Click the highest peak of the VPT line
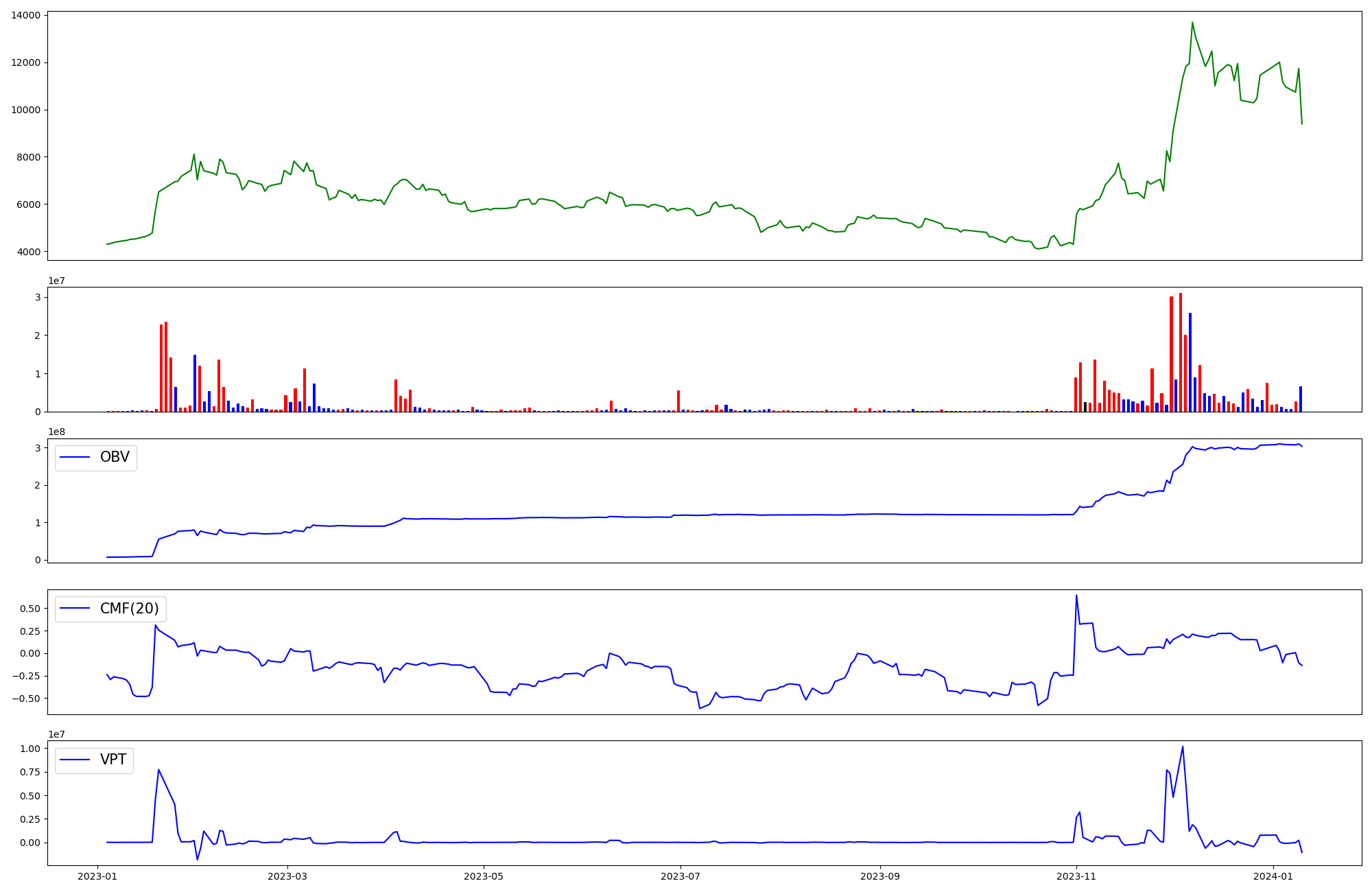1372x892 pixels. (x=1183, y=747)
